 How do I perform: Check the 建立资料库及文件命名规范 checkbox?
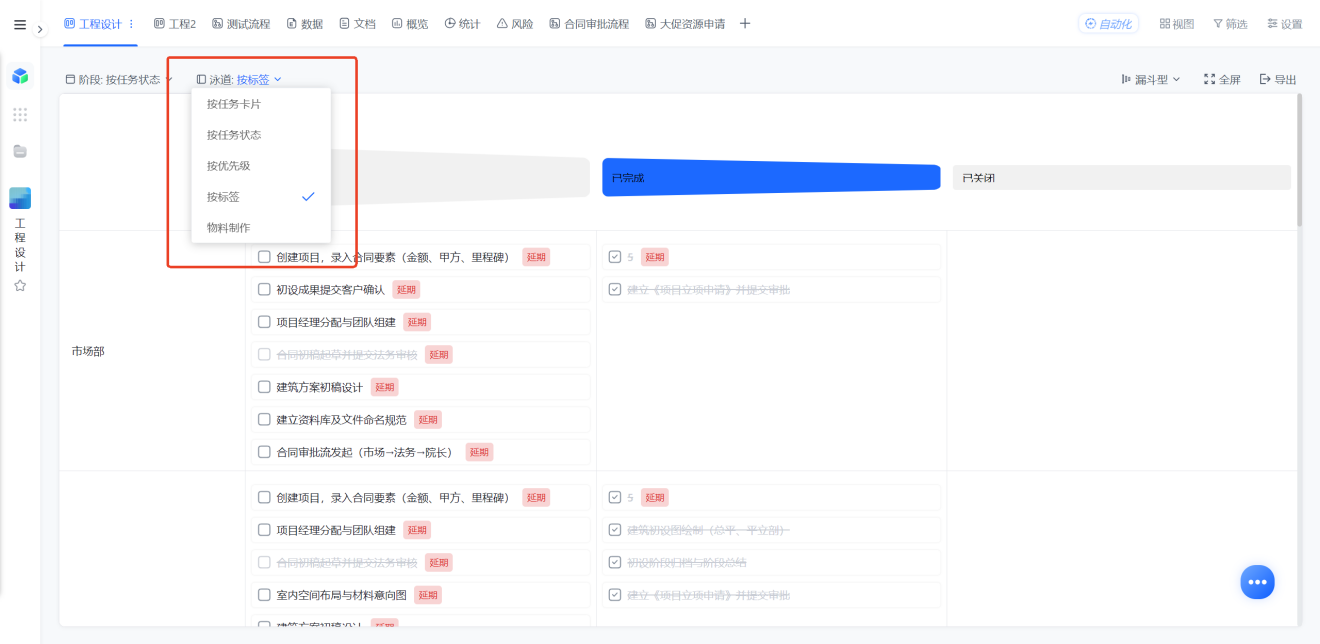point(264,420)
